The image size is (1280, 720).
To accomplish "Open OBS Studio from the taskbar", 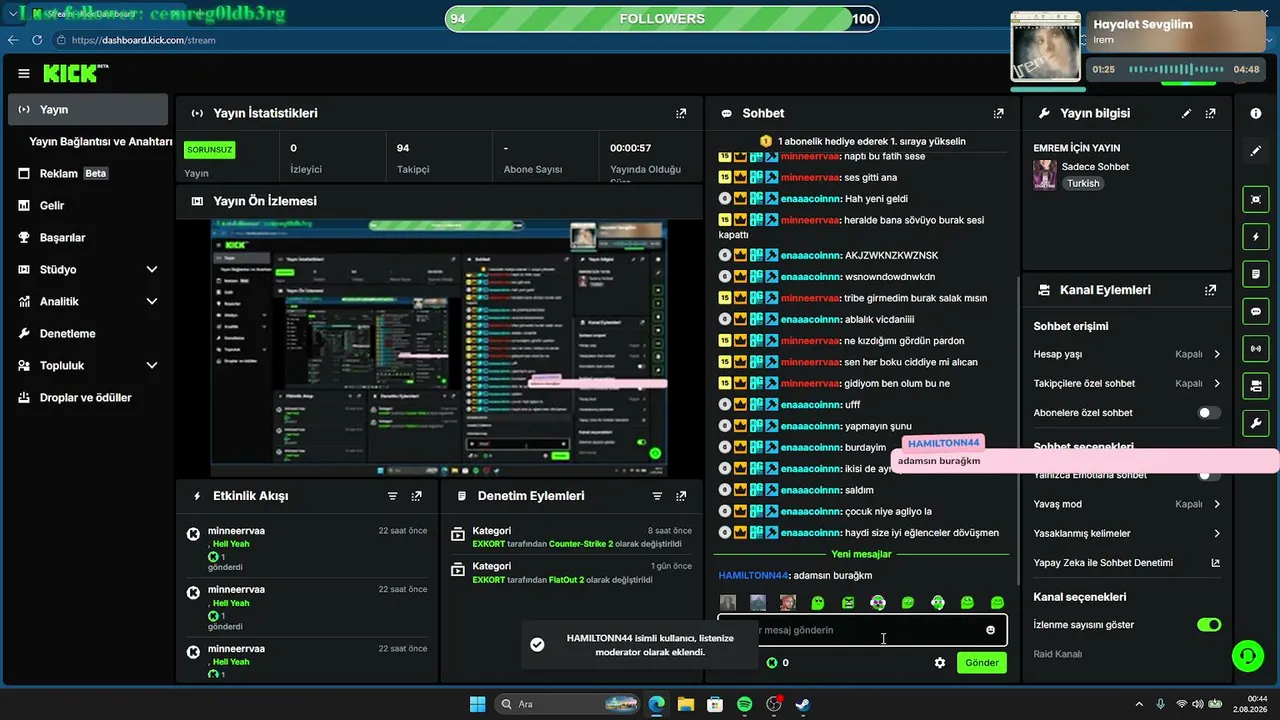I will coord(774,704).
